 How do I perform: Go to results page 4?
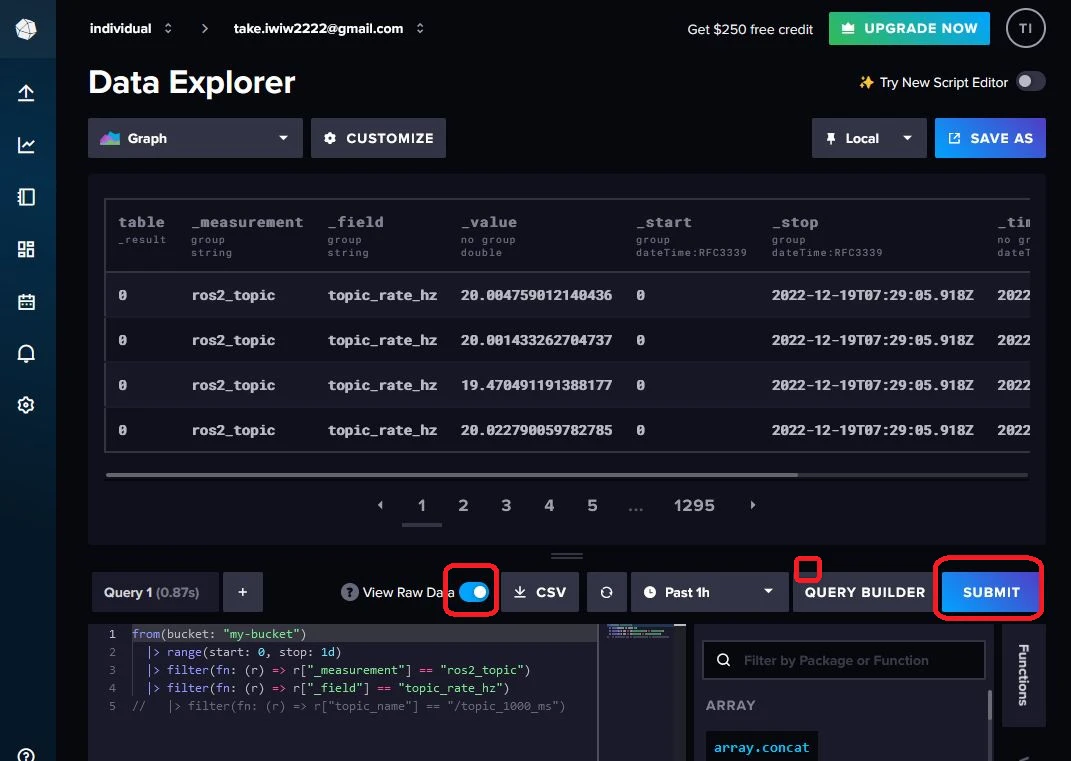pos(549,506)
